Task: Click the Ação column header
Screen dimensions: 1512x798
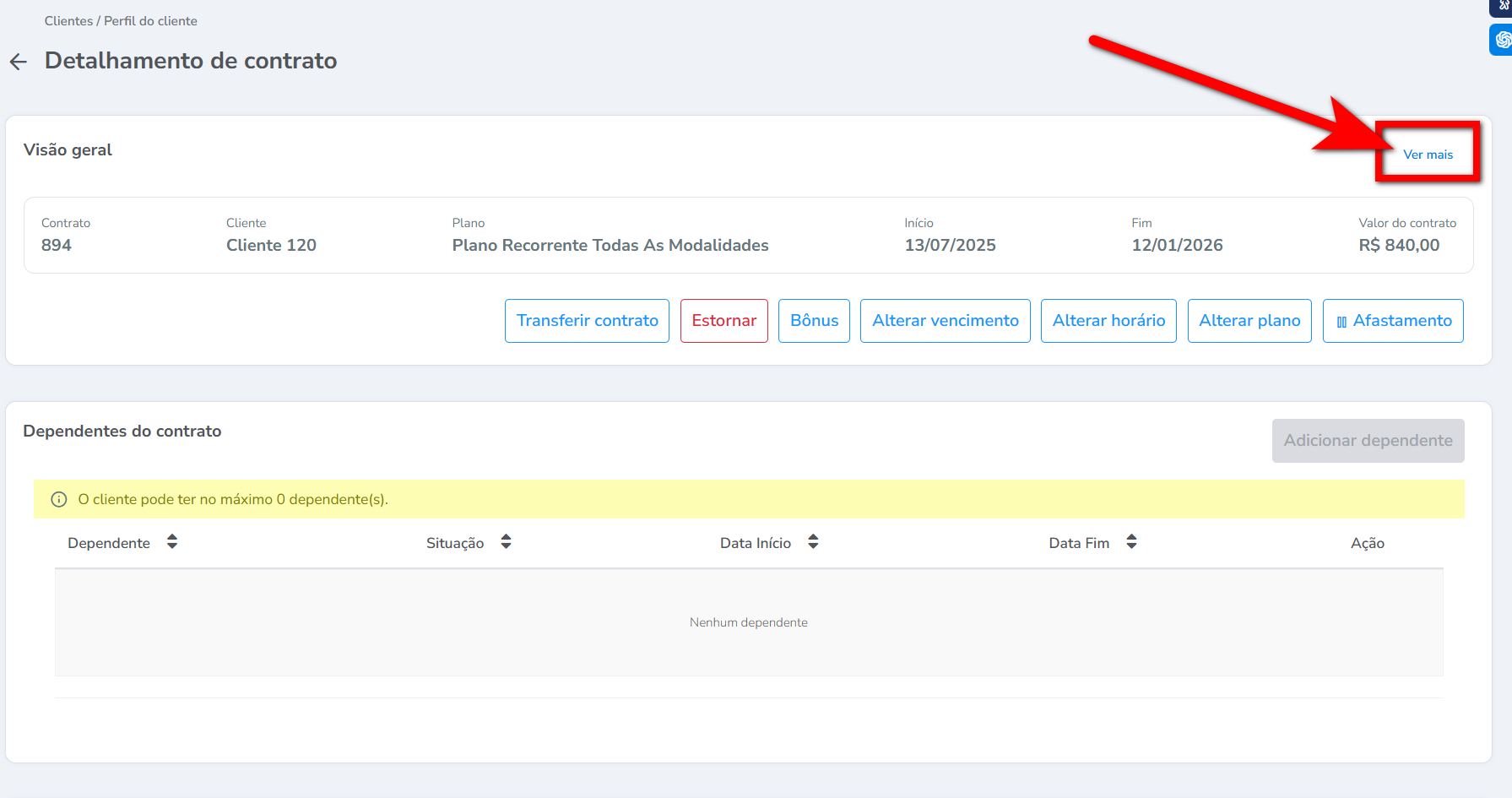Action: (1367, 543)
